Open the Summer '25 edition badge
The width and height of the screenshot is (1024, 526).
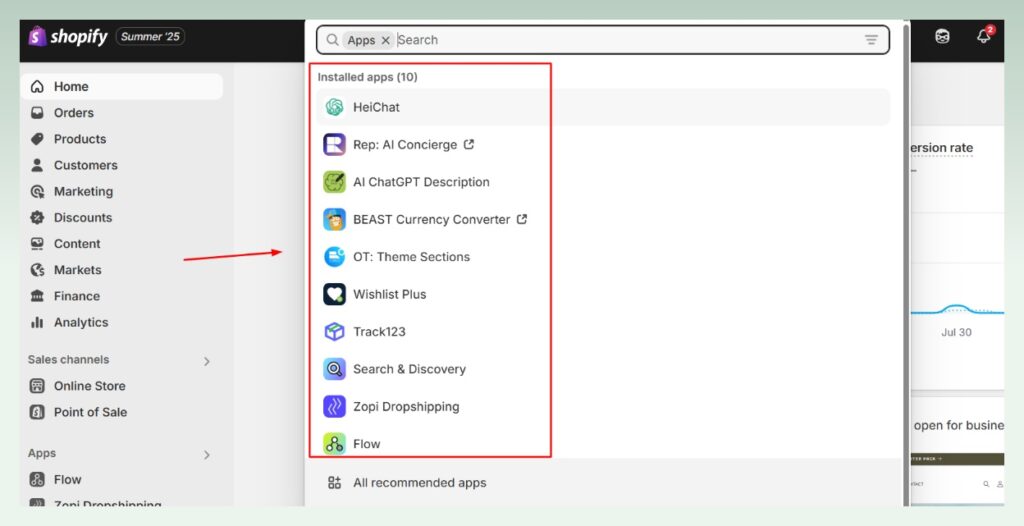point(150,37)
